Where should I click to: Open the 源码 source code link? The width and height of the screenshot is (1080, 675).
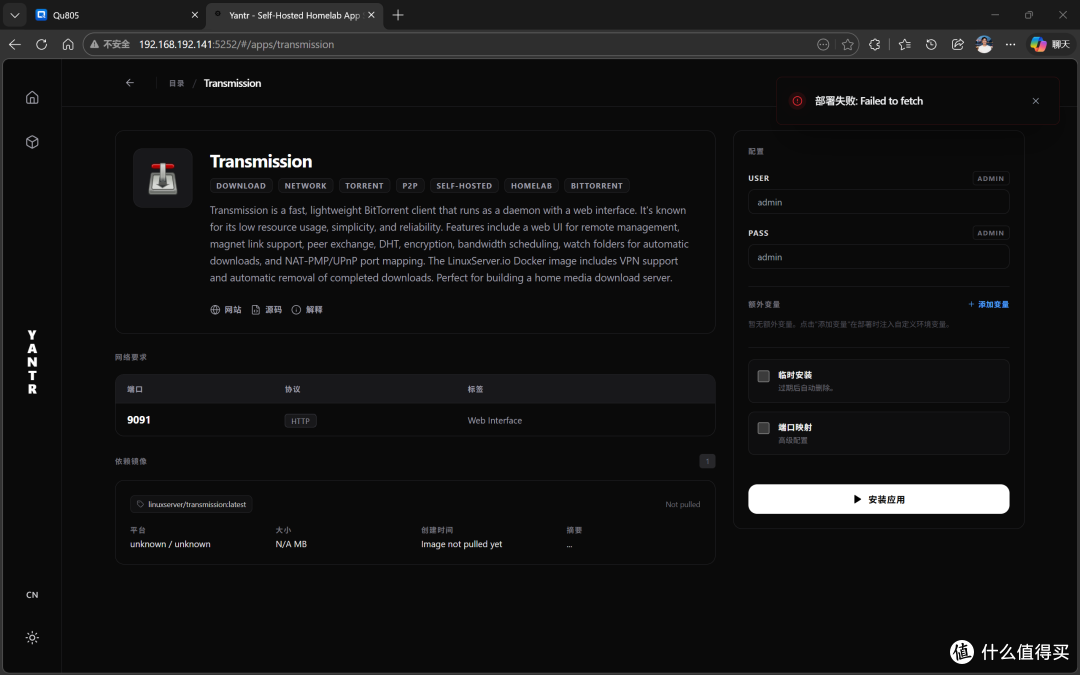pyautogui.click(x=267, y=310)
